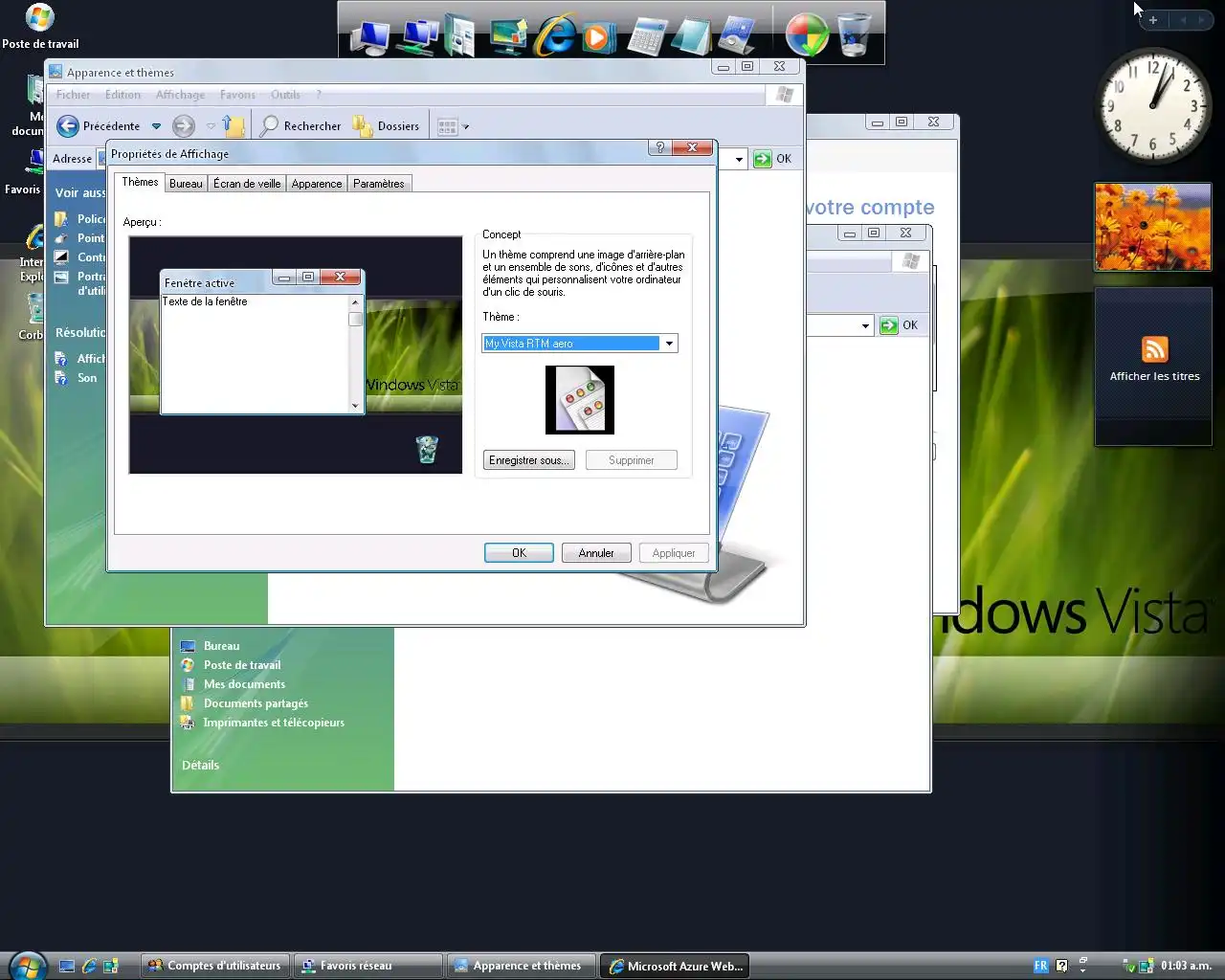Open the back history dropdown arrow
Screen dimensions: 1225x980
pos(156,126)
